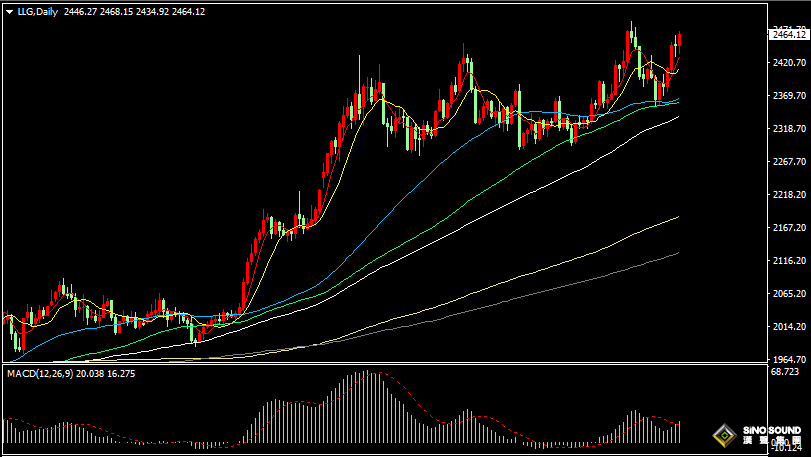Click the LLG,Daily chart title text
This screenshot has height=457, width=811.
(x=38, y=11)
